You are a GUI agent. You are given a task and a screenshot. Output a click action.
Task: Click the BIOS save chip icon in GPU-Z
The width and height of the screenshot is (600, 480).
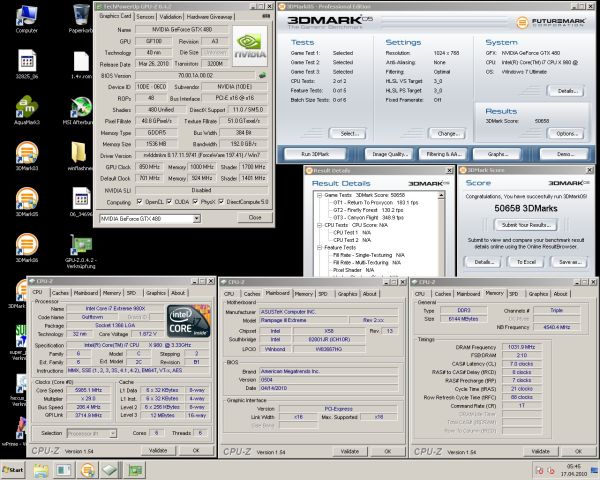[x=262, y=75]
